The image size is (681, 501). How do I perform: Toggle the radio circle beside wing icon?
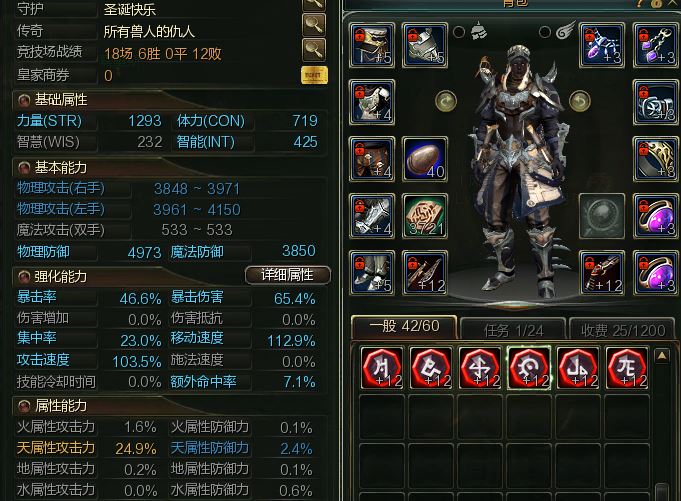click(545, 32)
